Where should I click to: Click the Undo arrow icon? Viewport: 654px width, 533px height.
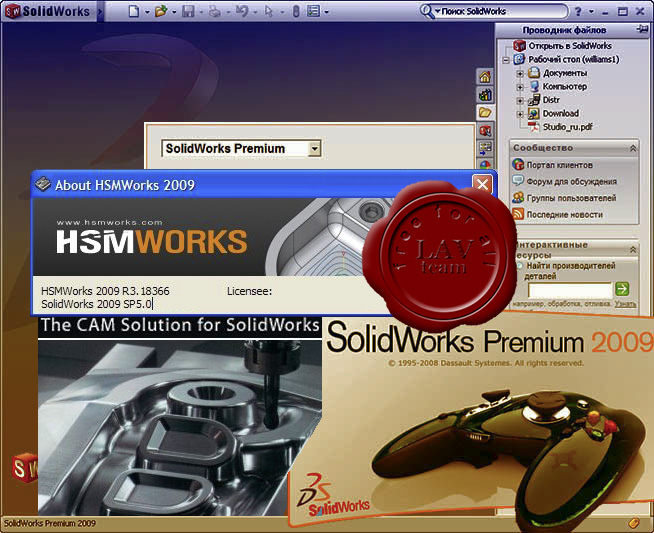click(x=242, y=11)
